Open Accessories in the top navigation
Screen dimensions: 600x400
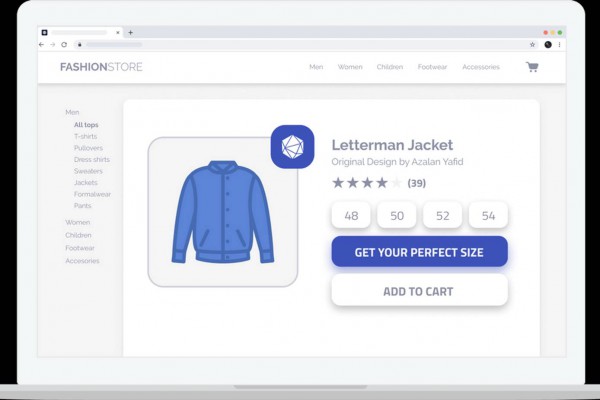[480, 67]
